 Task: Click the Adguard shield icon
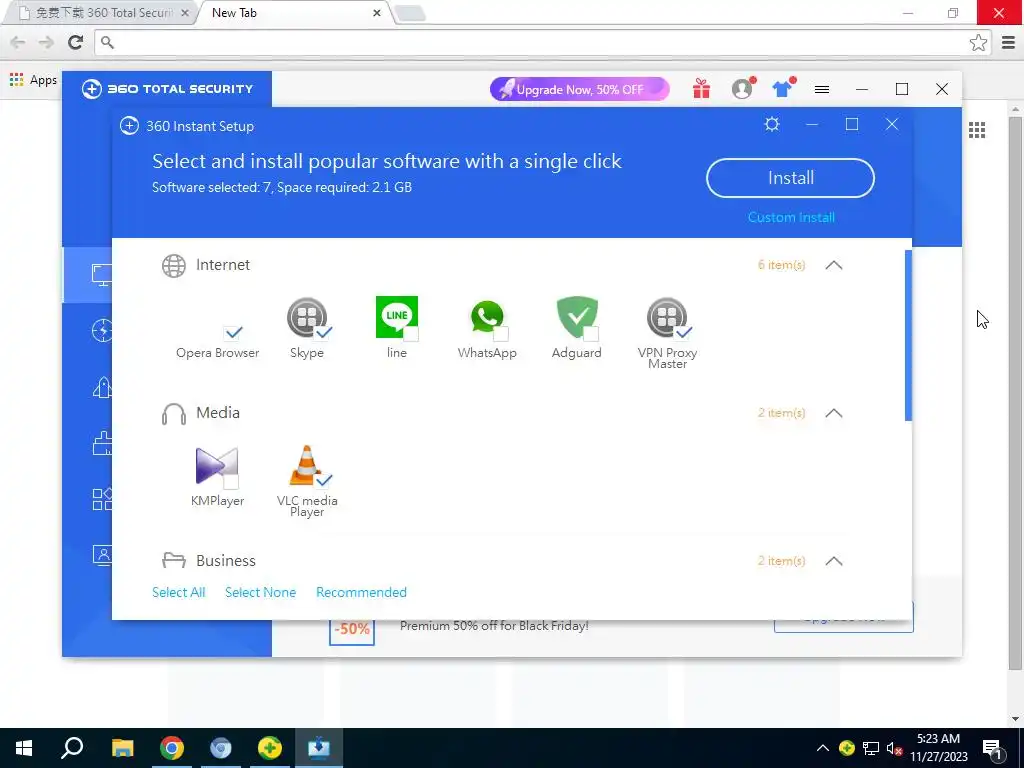(577, 317)
